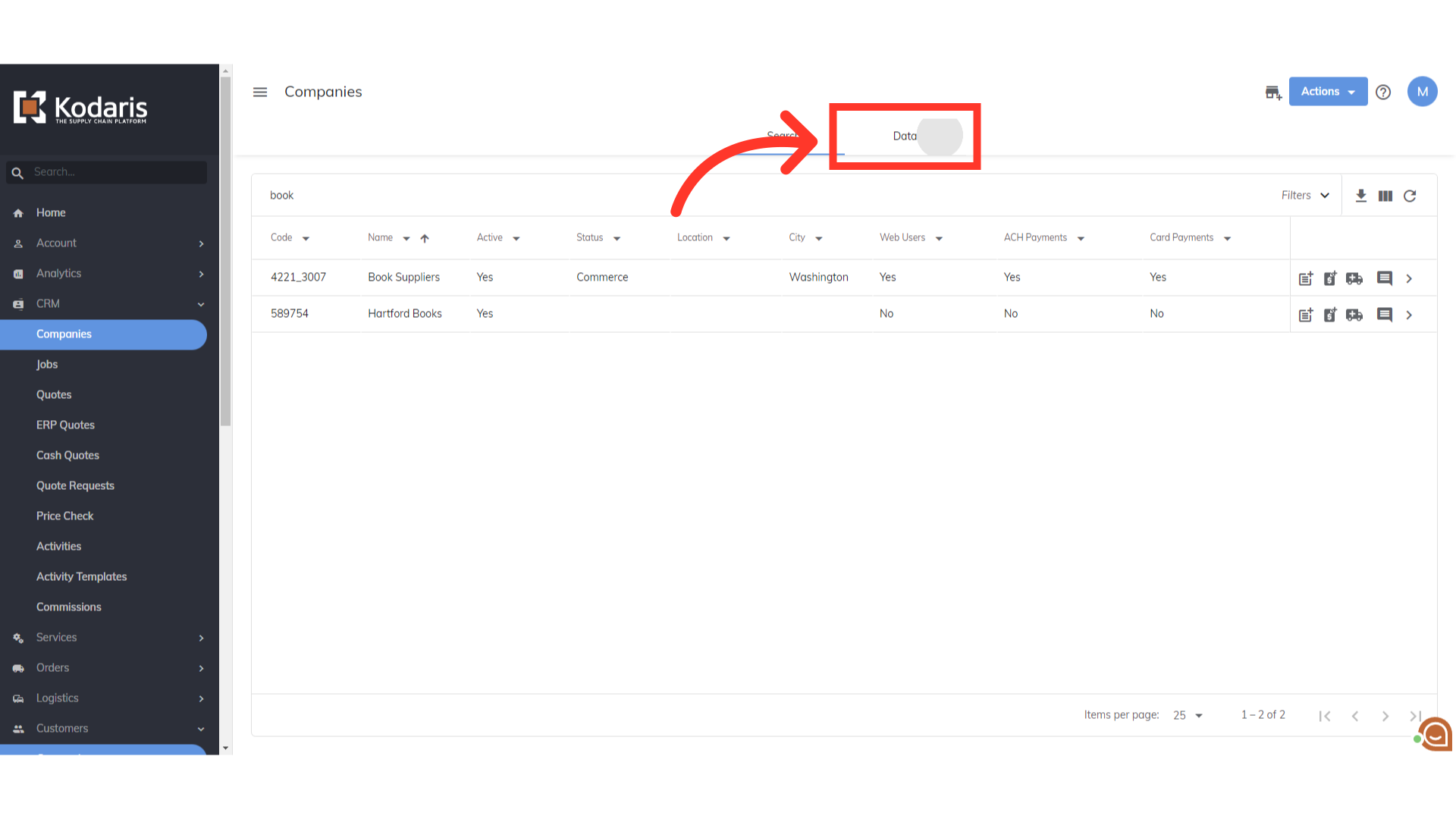Open the Hartford Books row details chevron
Viewport: 1456px width, 819px height.
(x=1409, y=315)
